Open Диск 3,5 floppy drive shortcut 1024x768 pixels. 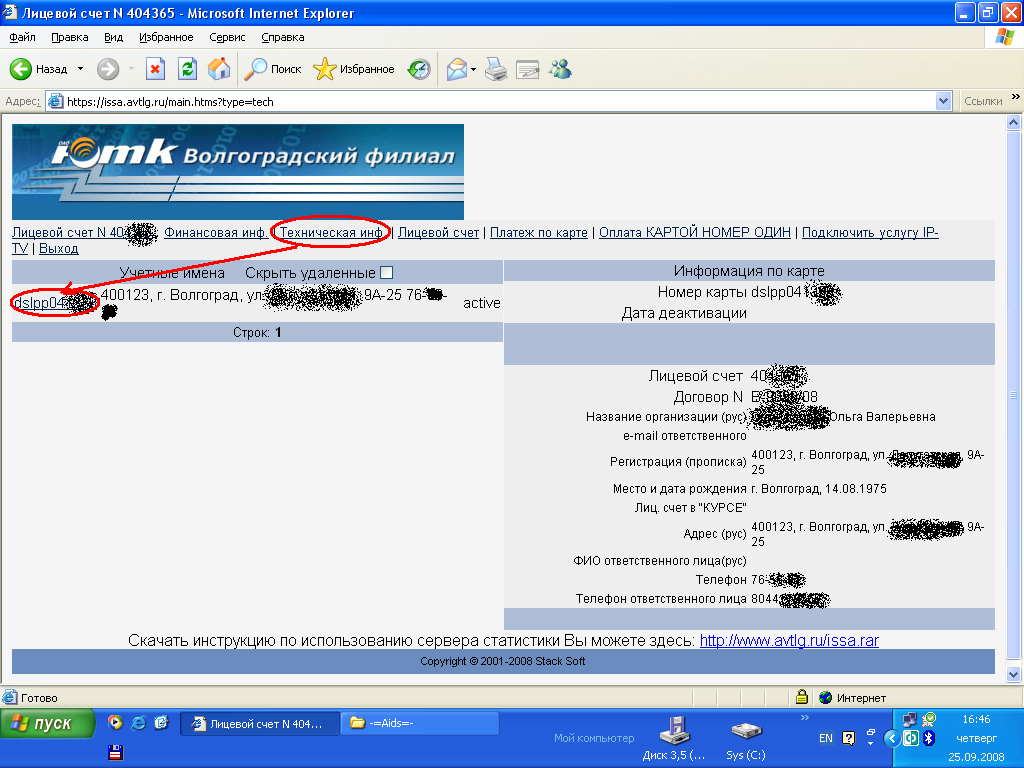pyautogui.click(x=673, y=739)
